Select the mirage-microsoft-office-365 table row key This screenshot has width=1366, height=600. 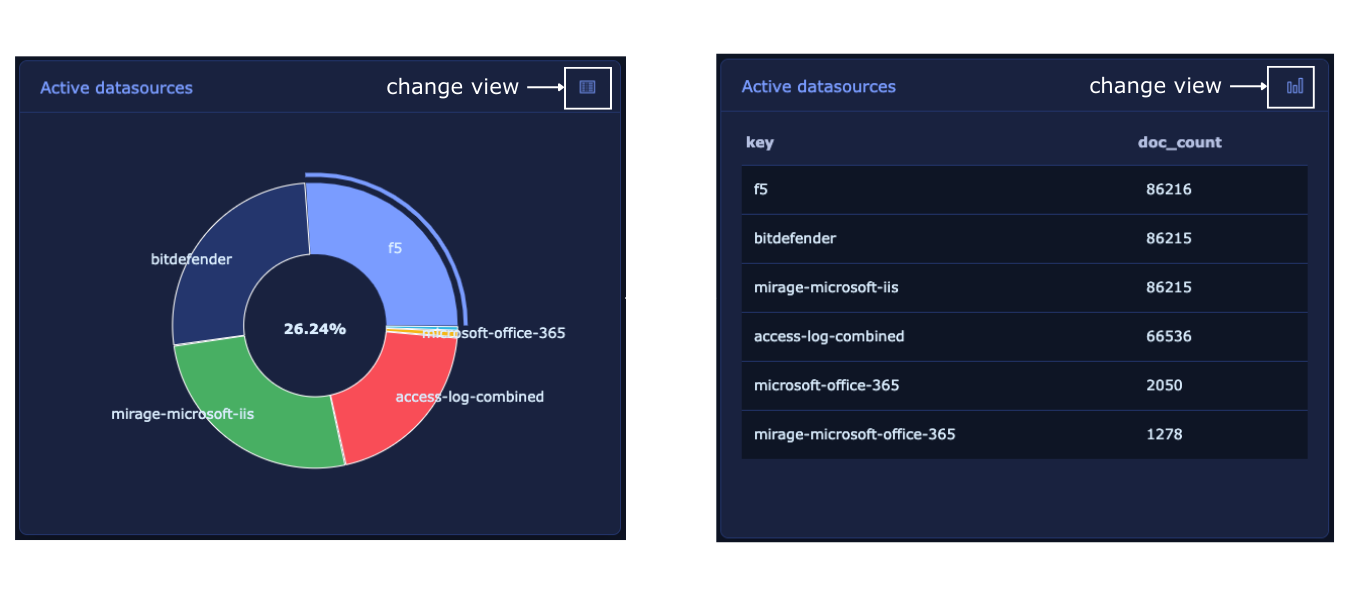(855, 434)
